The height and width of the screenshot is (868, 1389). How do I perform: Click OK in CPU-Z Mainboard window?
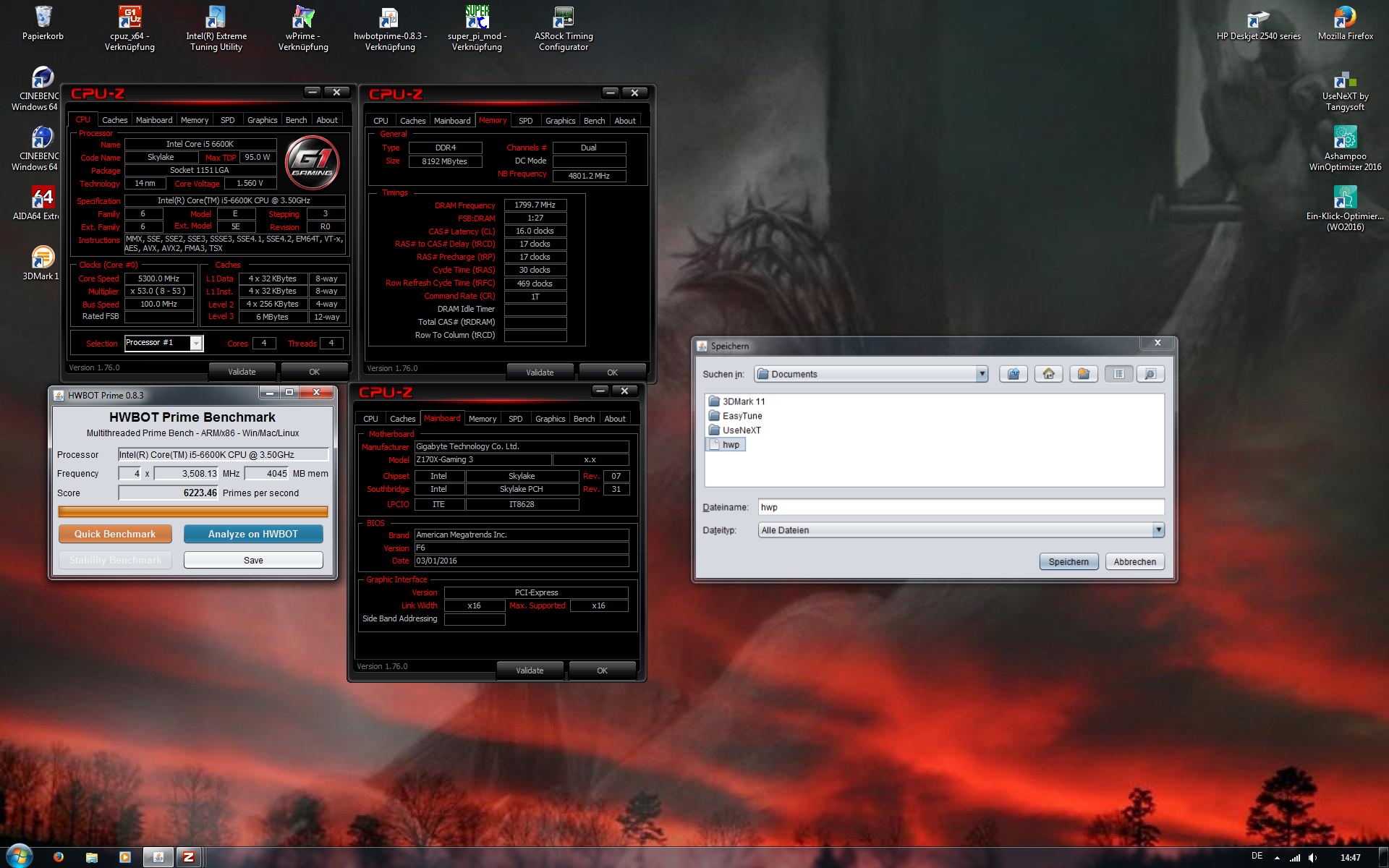coord(602,671)
